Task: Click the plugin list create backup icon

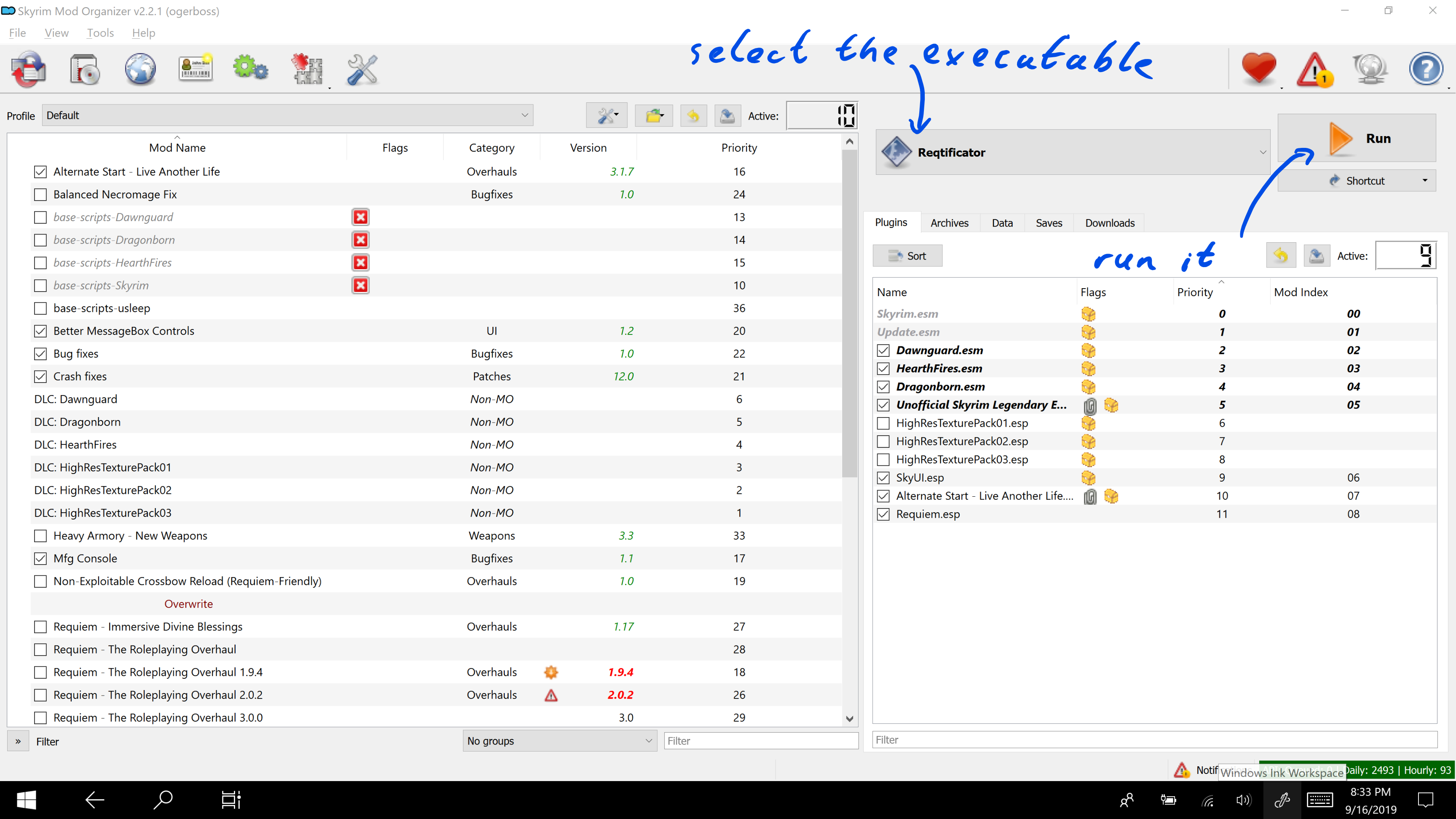Action: click(x=1317, y=255)
